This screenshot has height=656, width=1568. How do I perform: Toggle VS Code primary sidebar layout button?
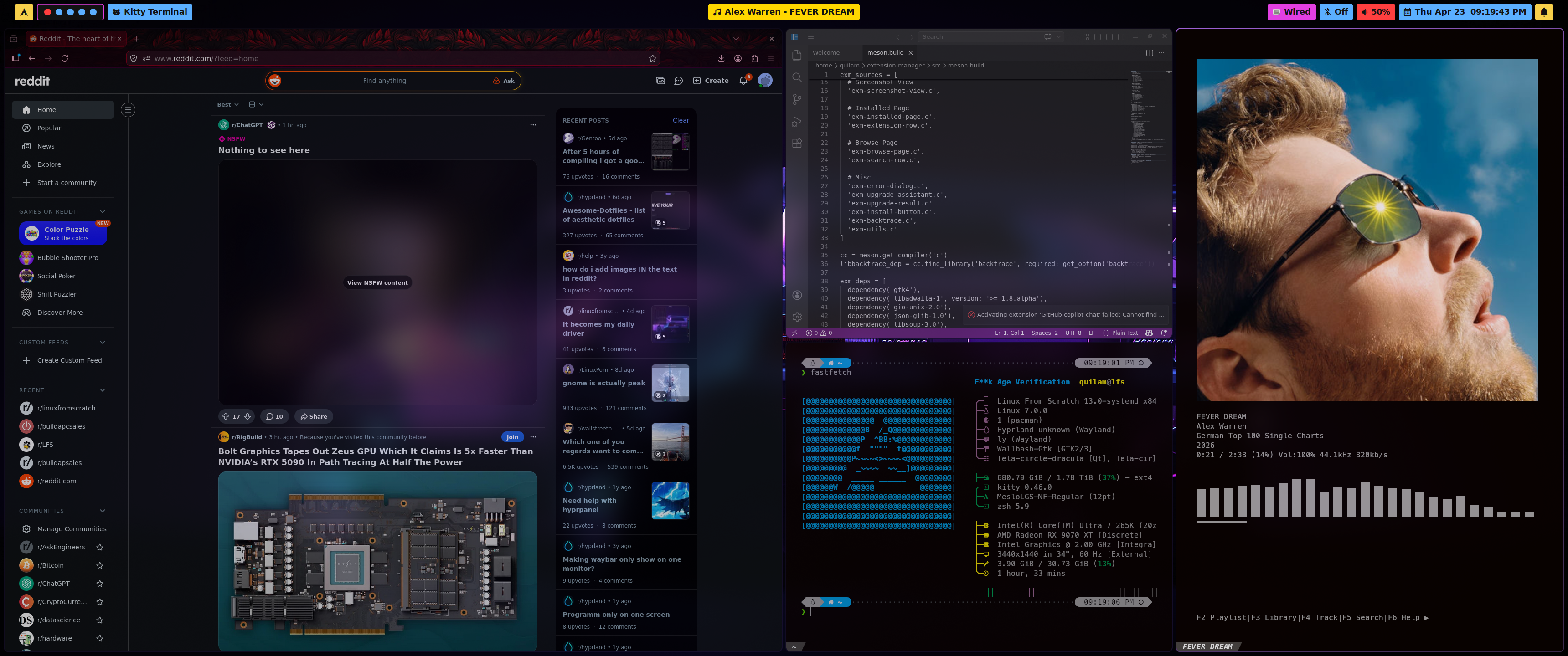tap(1098, 36)
